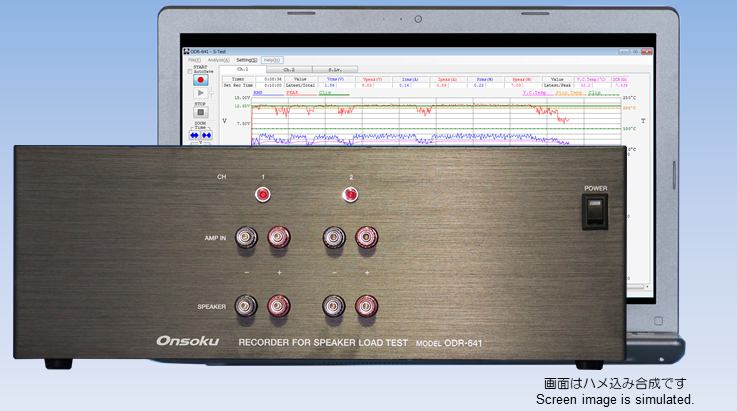Click the Ppeak latest value 7.03
Image resolution: width=737 pixels, height=411 pixels.
click(x=516, y=86)
